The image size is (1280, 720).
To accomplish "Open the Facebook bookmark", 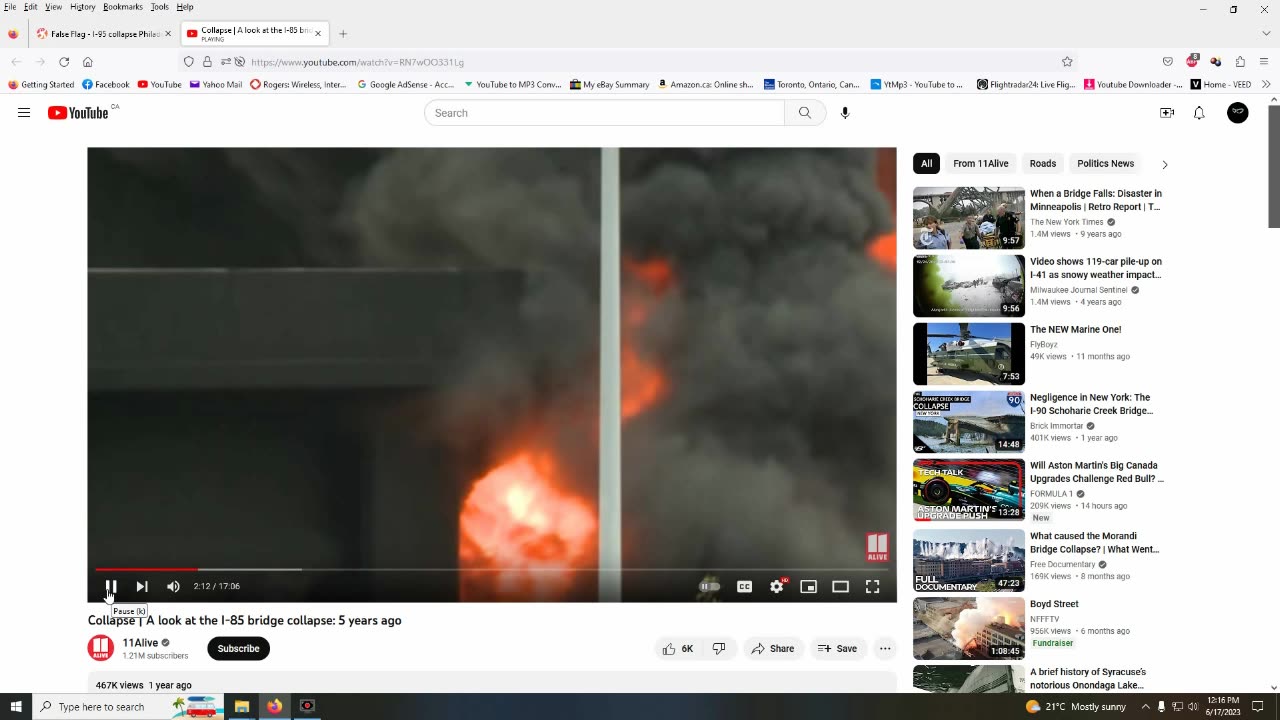I will pos(106,85).
